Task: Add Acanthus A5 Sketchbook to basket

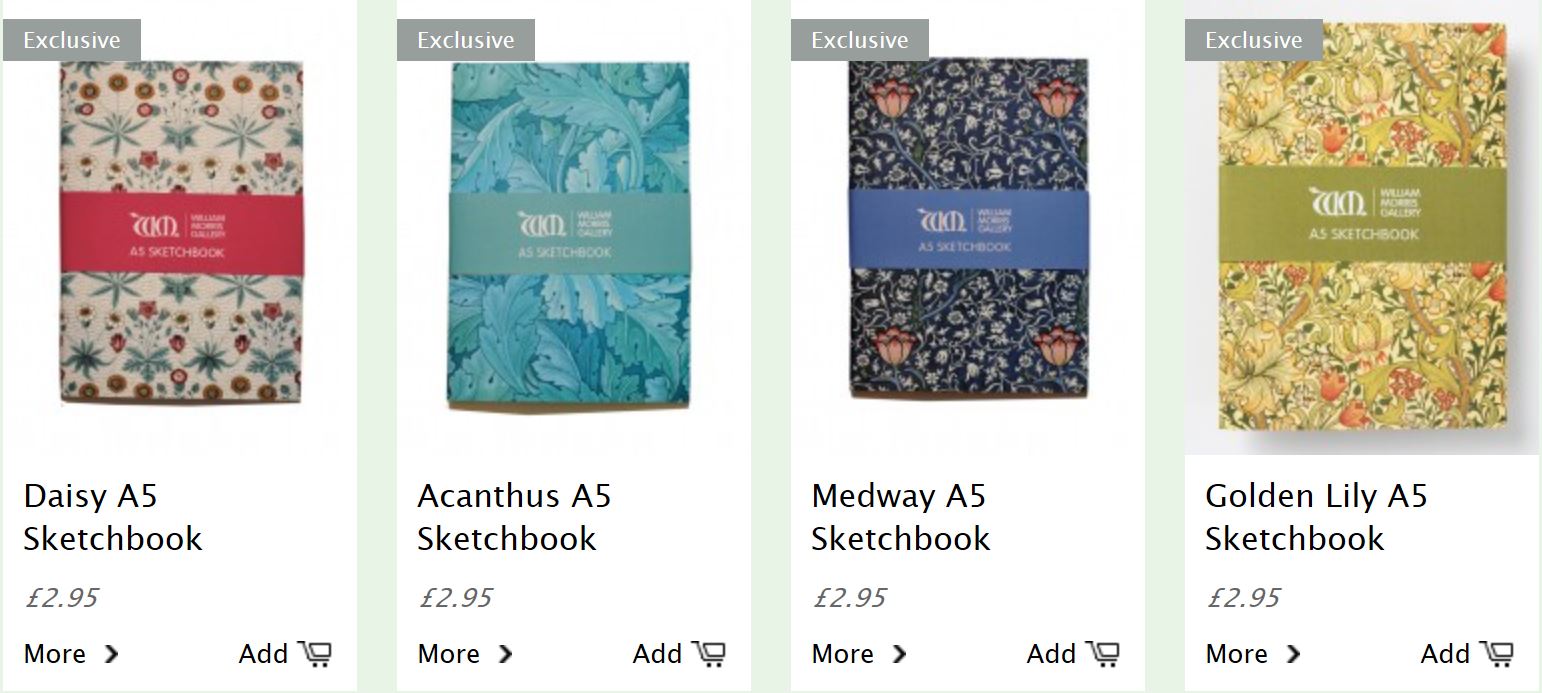Action: (679, 653)
